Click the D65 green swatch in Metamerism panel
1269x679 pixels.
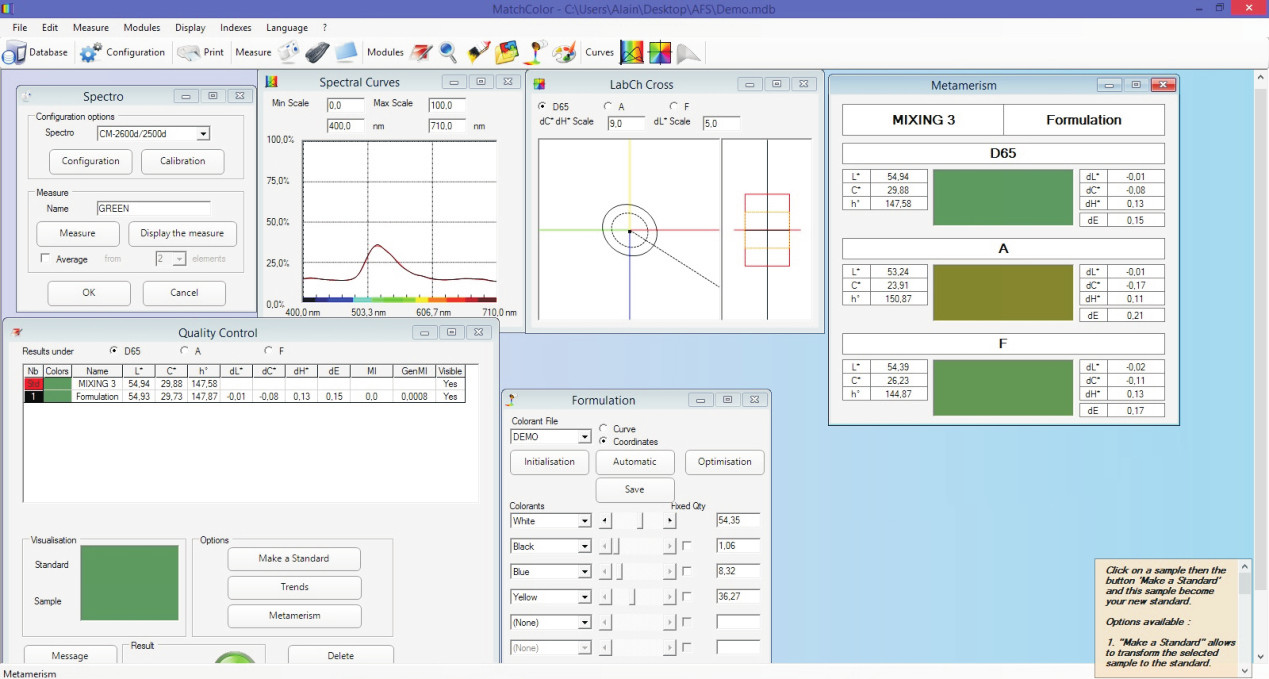point(1002,197)
